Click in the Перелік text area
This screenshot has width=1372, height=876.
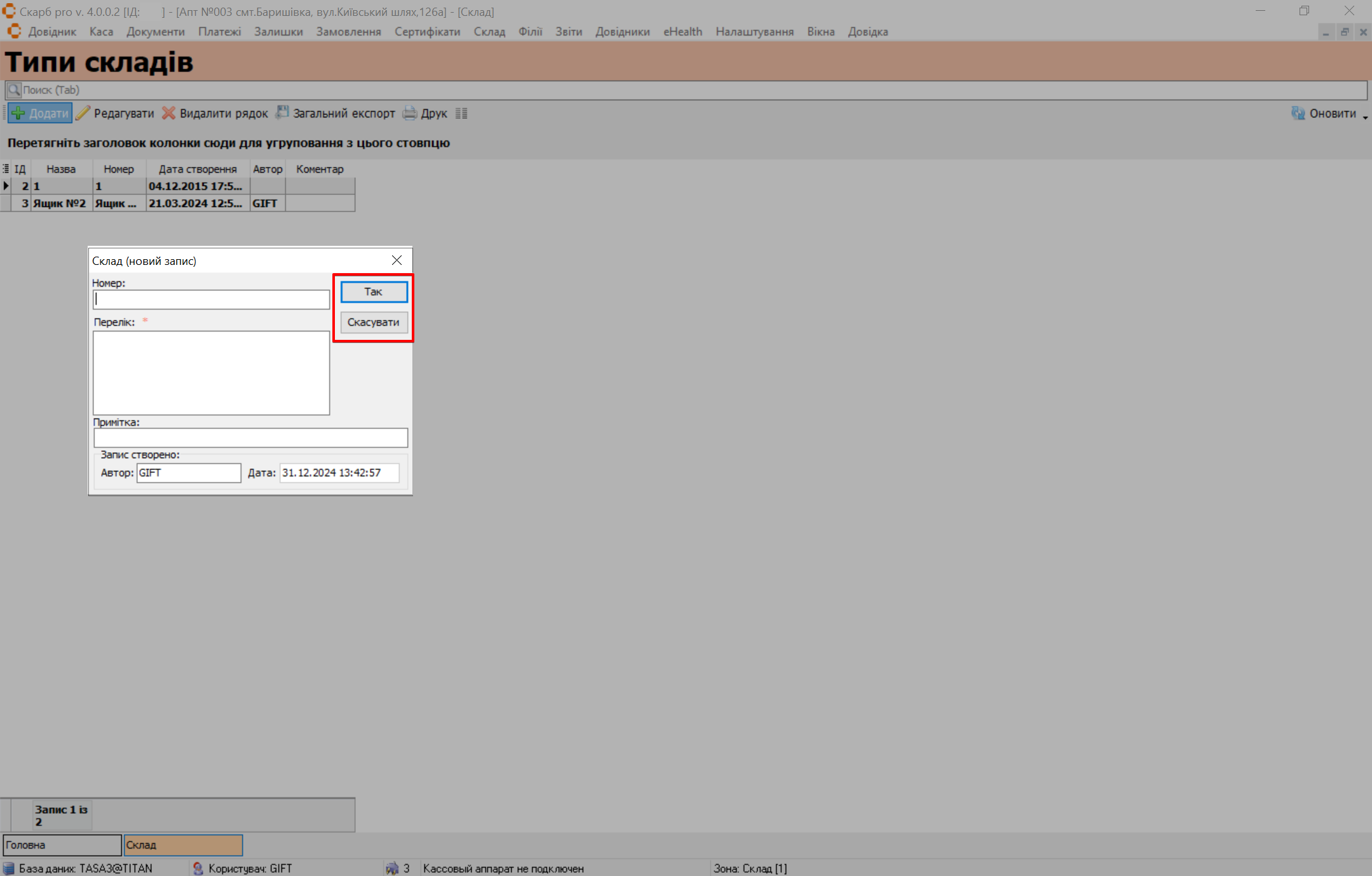coord(211,373)
